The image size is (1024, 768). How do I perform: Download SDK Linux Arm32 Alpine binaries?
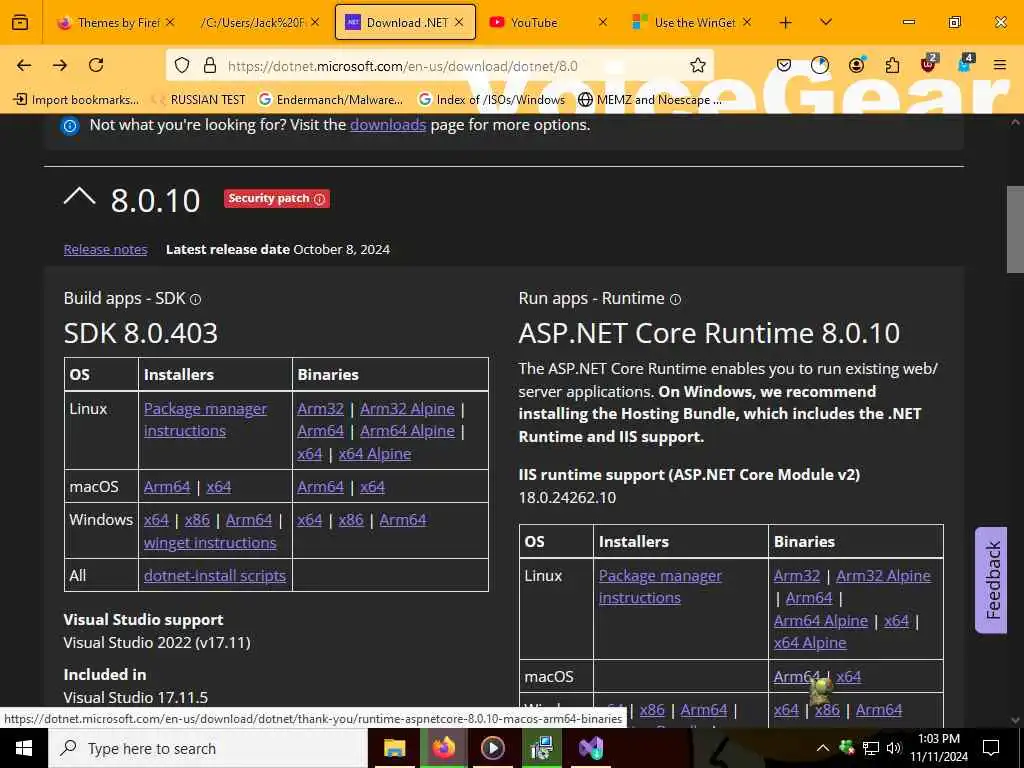(407, 409)
